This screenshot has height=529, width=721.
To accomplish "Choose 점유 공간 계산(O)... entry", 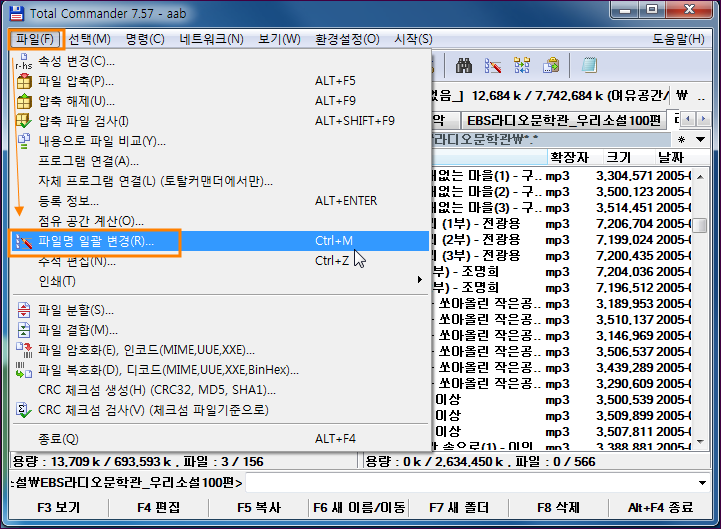I will [x=220, y=221].
